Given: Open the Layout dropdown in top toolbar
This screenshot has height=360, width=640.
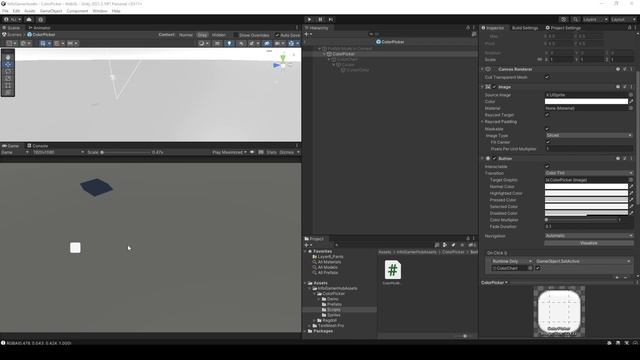Looking at the screenshot, I should (623, 19).
